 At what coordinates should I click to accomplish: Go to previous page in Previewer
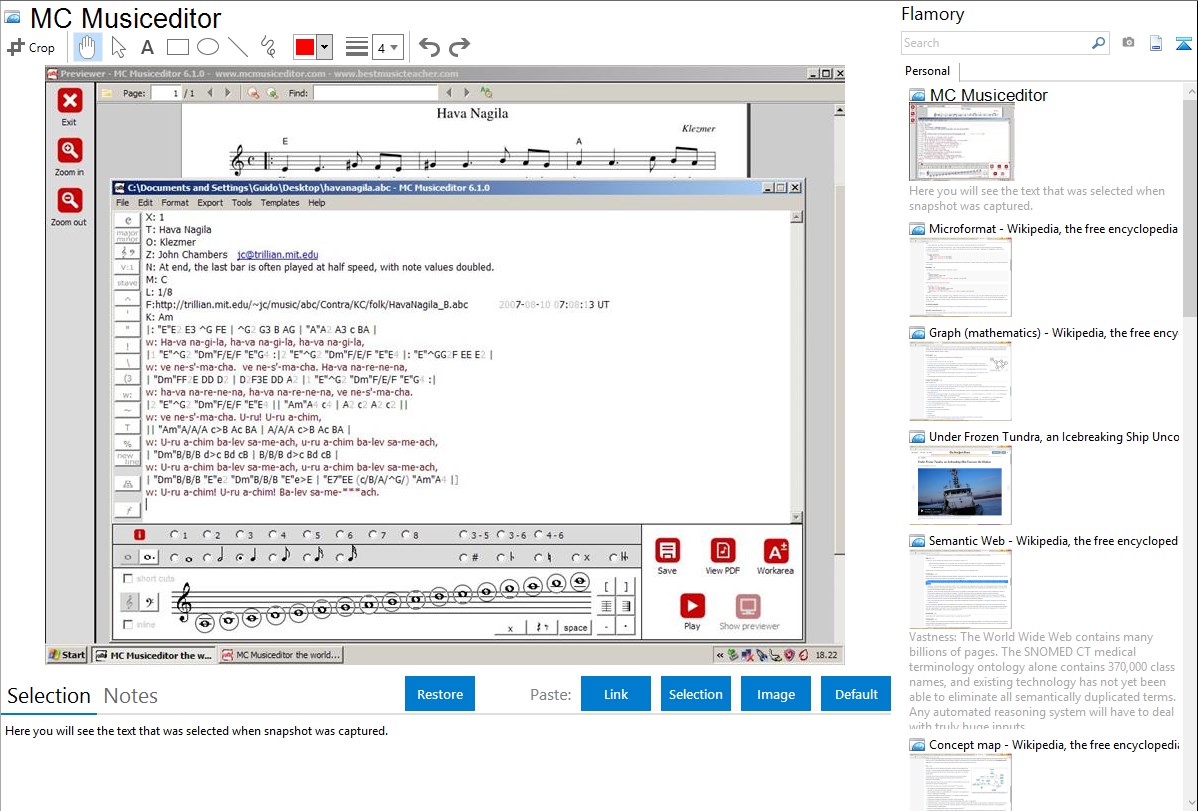211,93
